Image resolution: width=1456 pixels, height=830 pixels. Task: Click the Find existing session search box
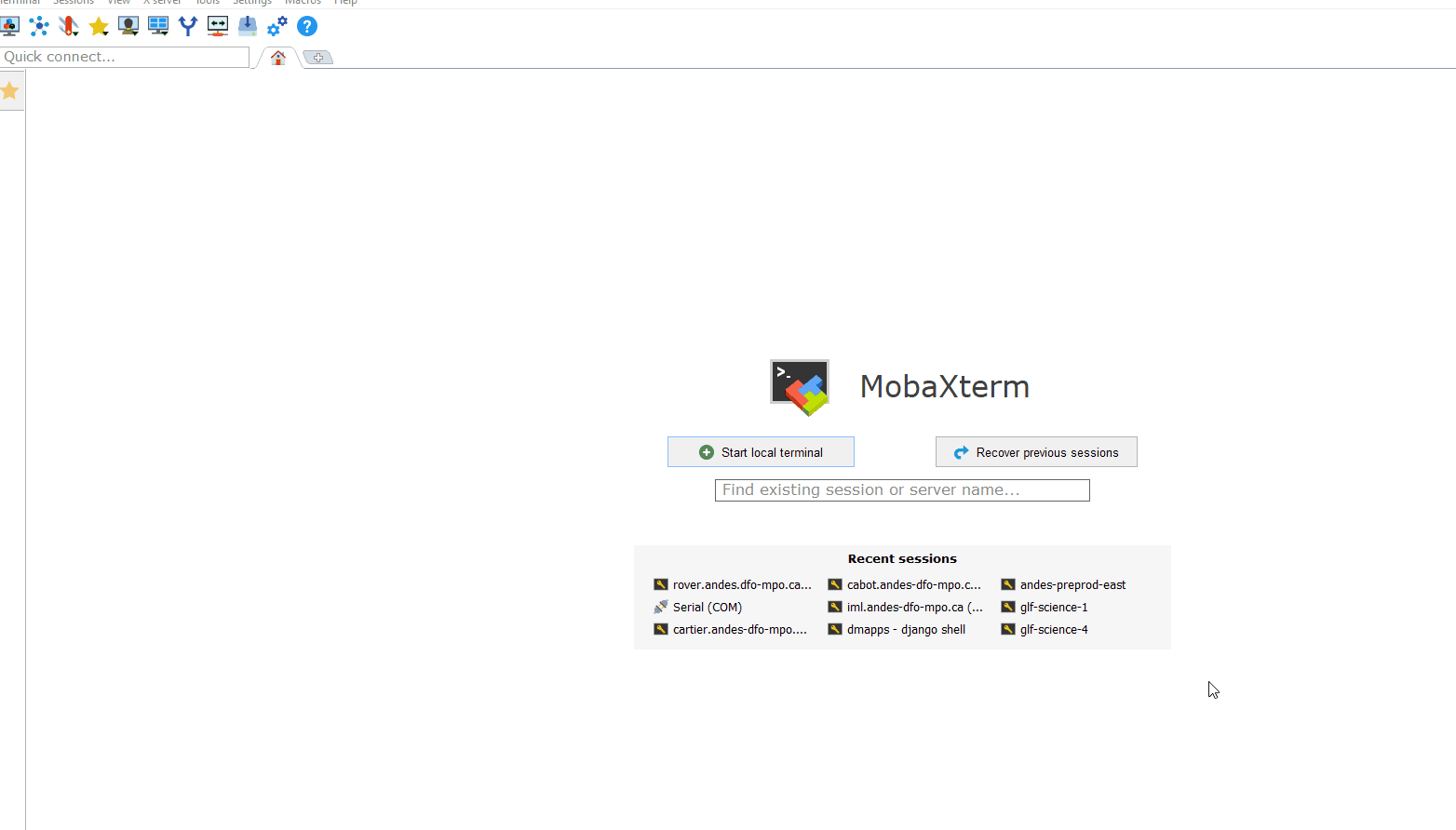coord(902,490)
